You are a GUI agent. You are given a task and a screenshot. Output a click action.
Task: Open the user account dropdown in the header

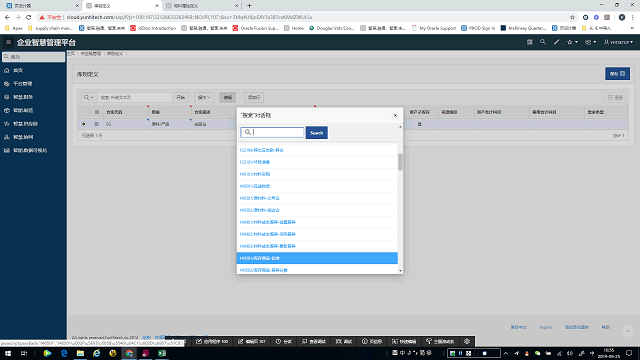pyautogui.click(x=618, y=42)
